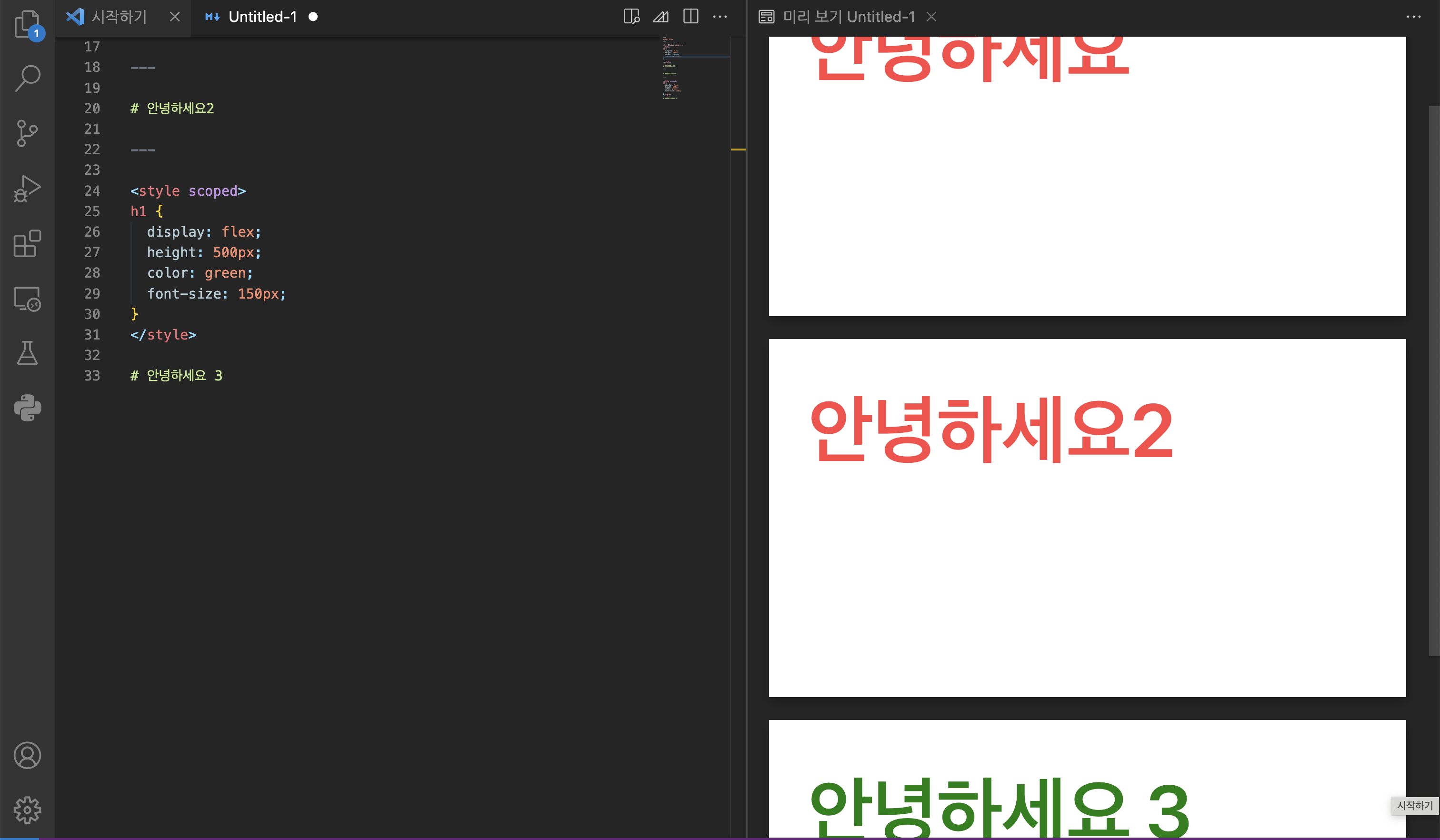Open the Search view icon

pos(27,78)
